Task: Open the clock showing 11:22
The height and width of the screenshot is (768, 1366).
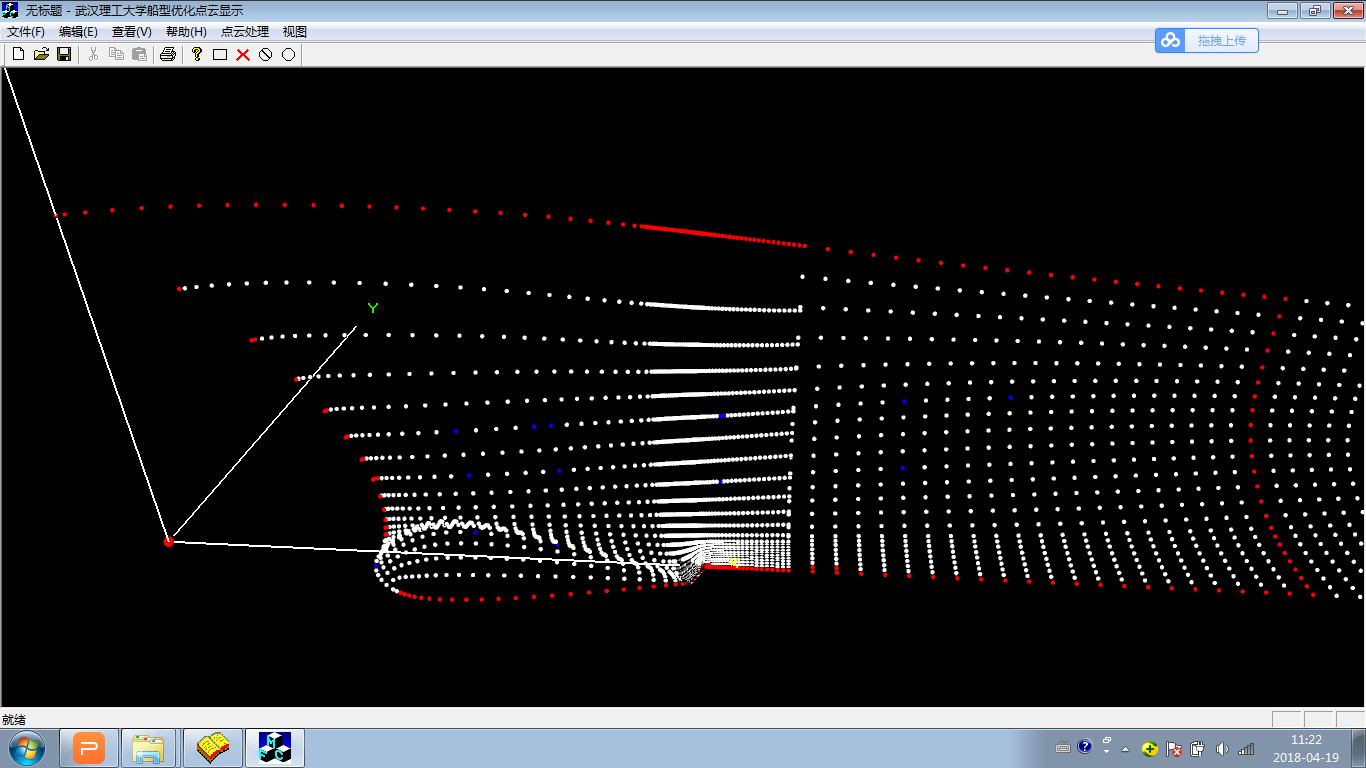Action: tap(1306, 748)
